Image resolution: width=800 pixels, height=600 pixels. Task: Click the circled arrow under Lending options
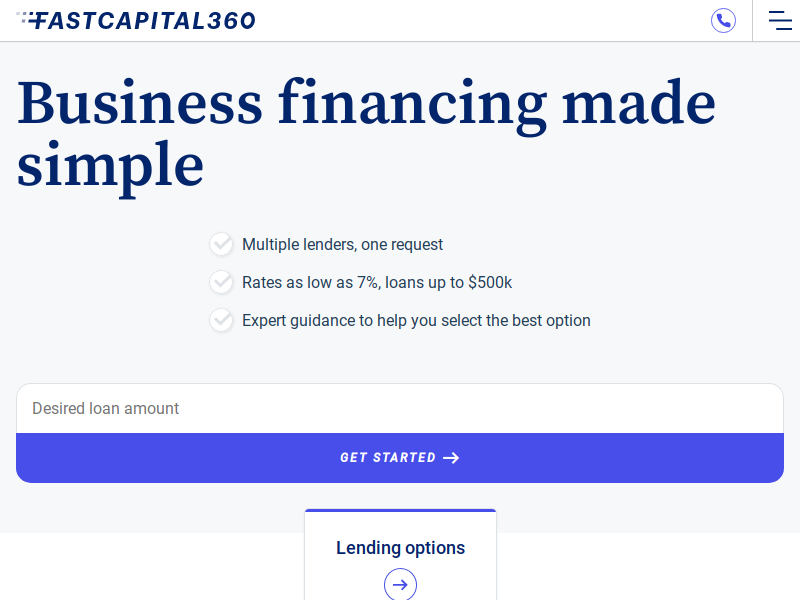(x=400, y=584)
